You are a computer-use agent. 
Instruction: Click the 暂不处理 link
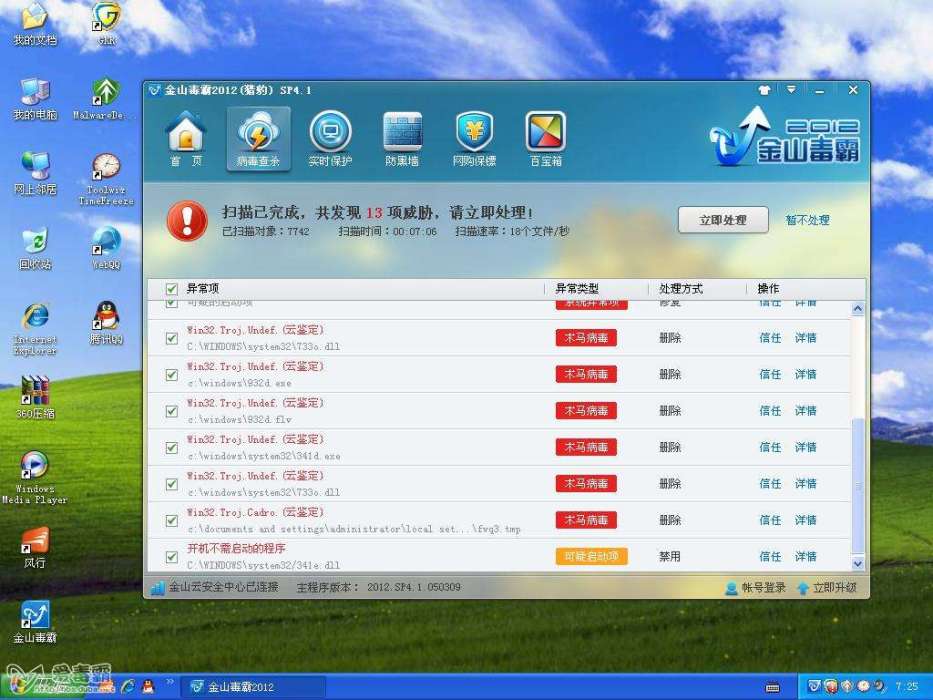pos(807,220)
